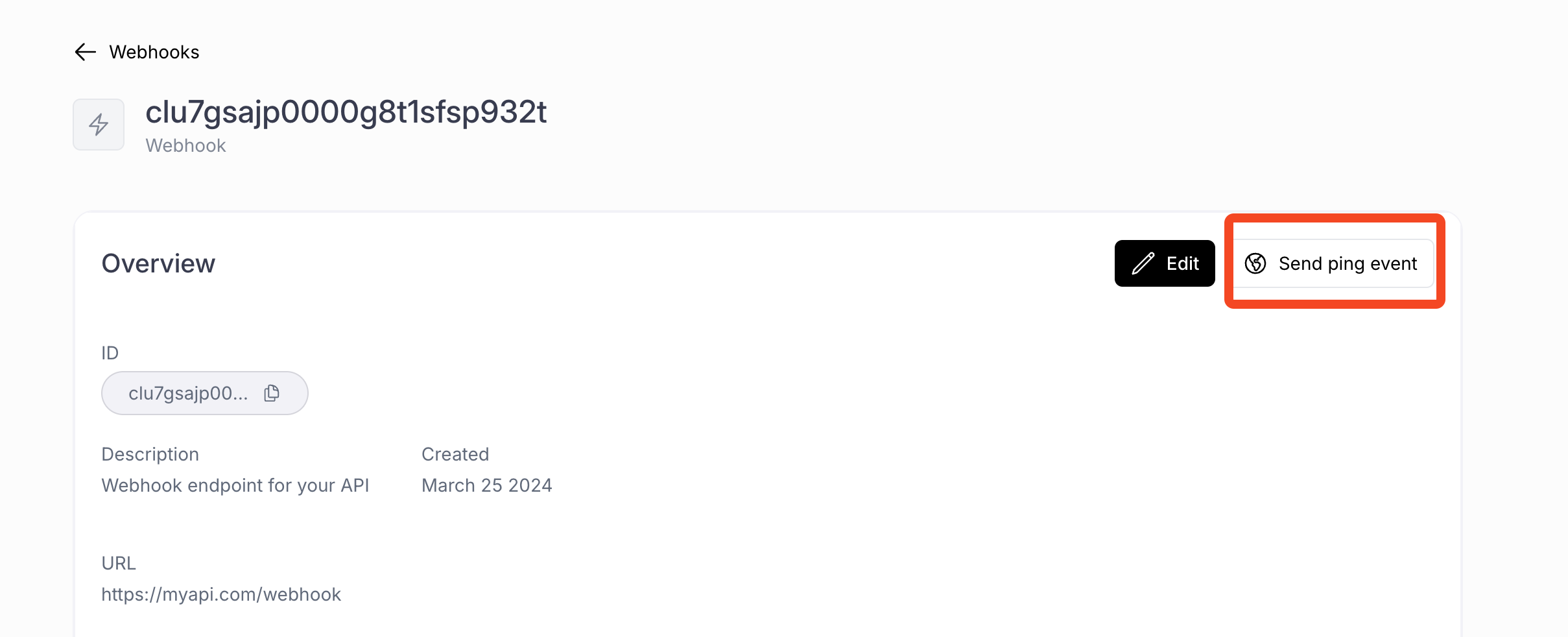1568x637 pixels.
Task: Open the Edit dialog for this webhook
Action: 1165,263
